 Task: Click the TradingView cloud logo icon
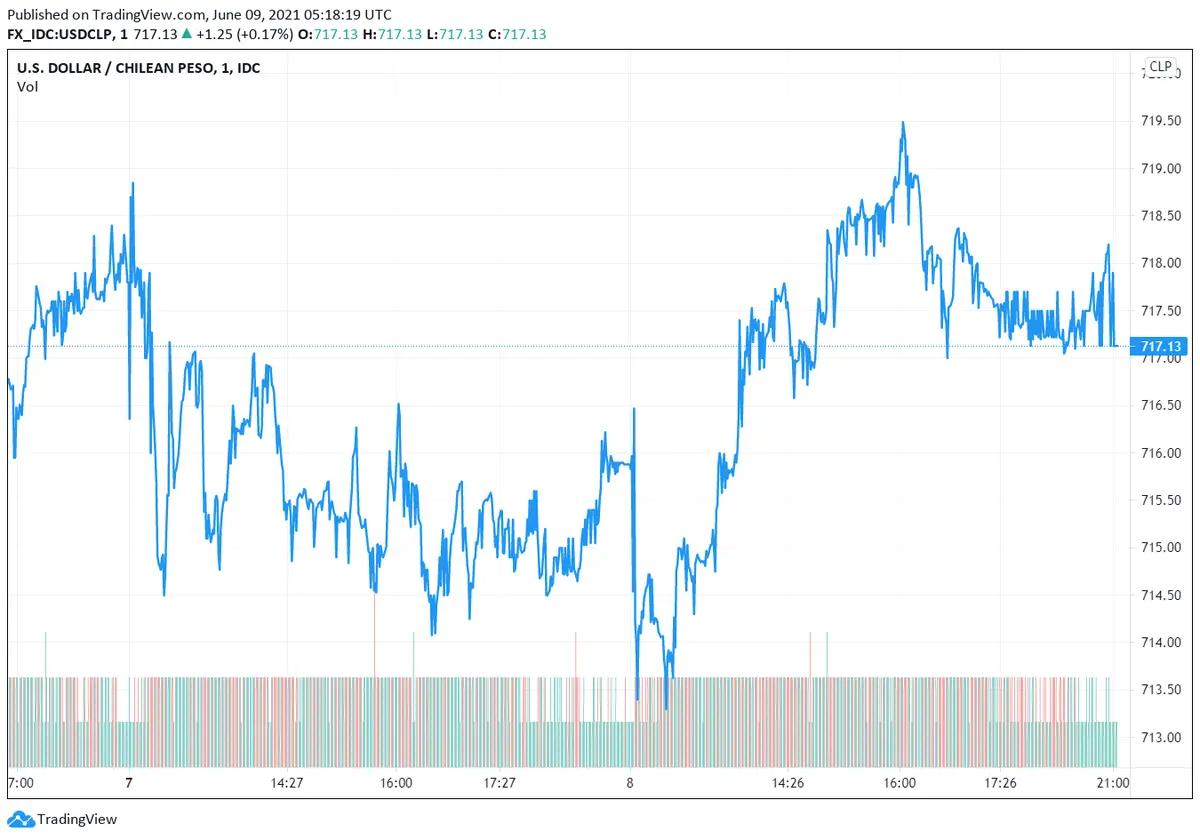[22, 820]
